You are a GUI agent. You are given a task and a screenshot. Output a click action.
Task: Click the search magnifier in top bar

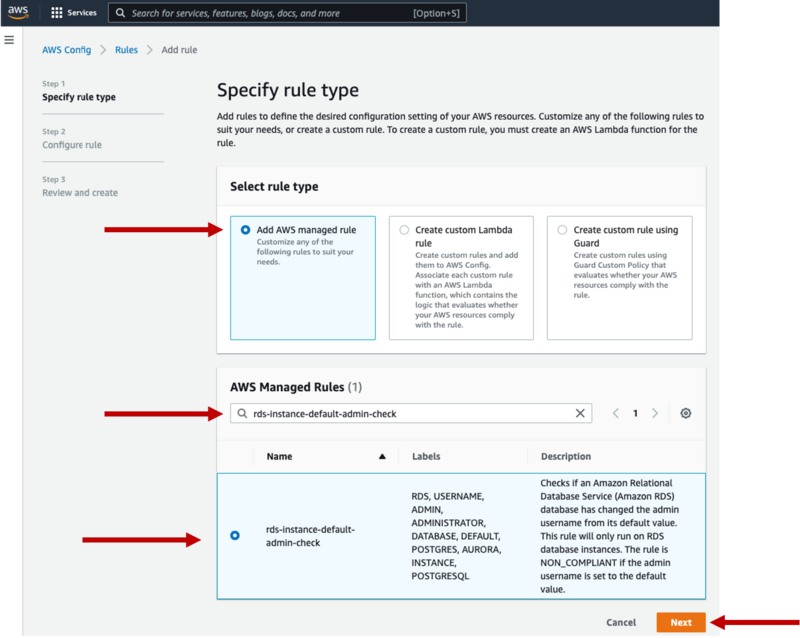(120, 13)
